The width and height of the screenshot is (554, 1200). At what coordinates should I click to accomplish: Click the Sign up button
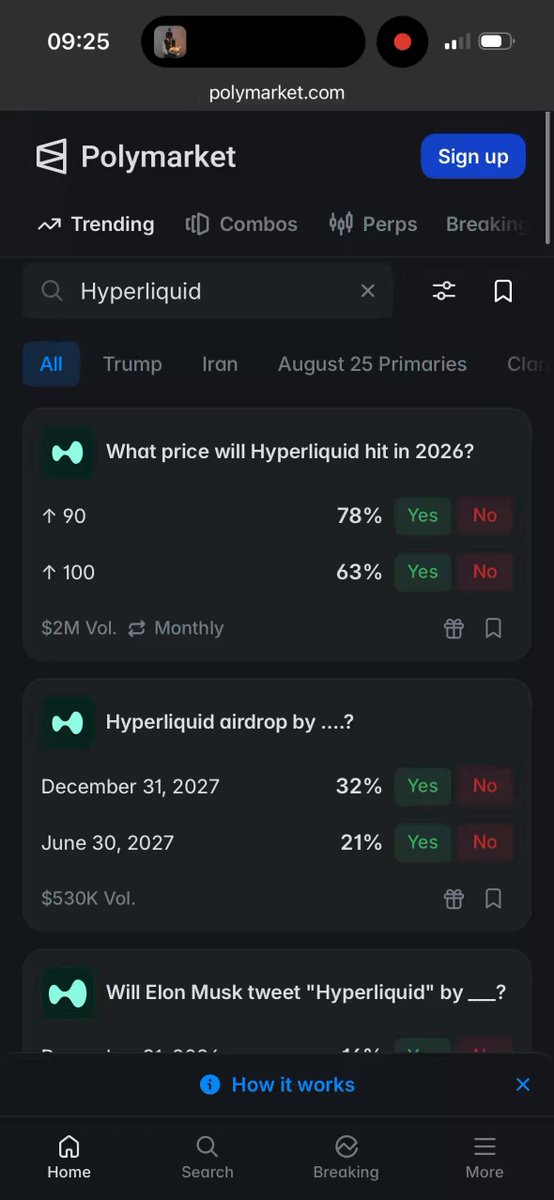[473, 156]
